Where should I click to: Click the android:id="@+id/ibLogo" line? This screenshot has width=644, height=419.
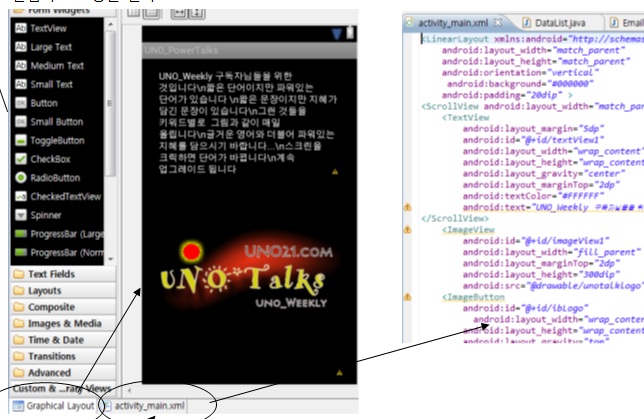526,308
